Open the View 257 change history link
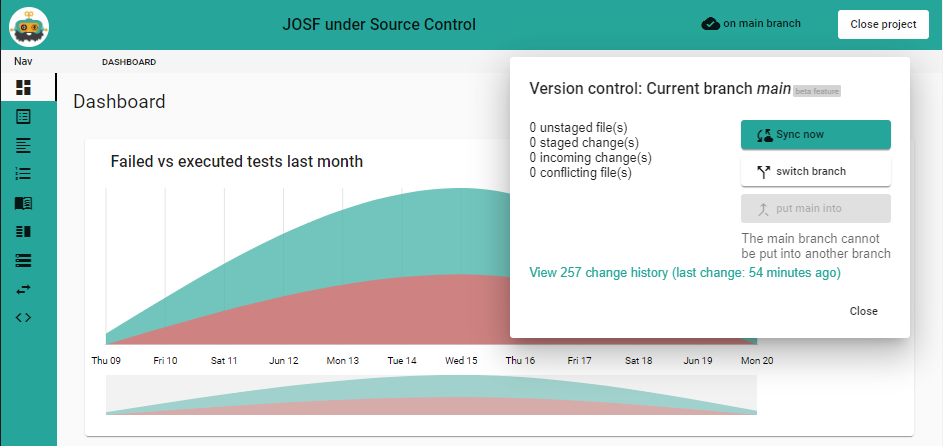Viewport: 943px width, 446px height. click(685, 272)
